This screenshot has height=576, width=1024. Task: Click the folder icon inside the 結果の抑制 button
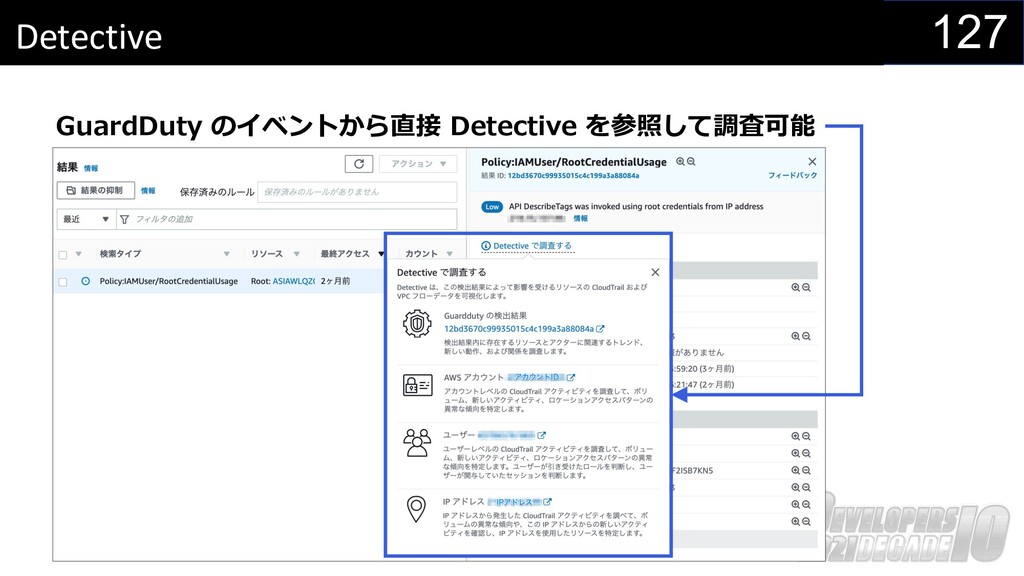(71, 191)
